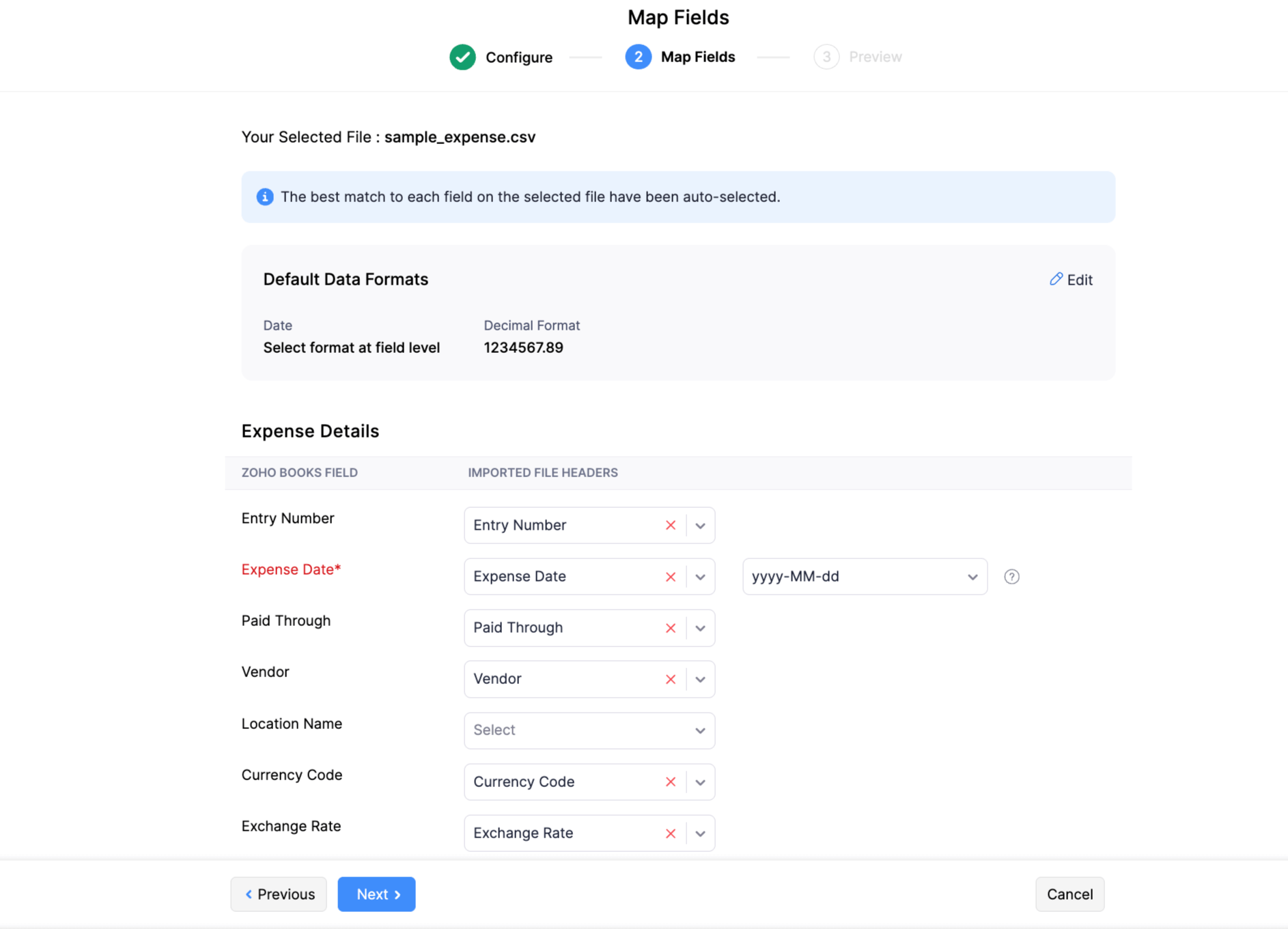
Task: Select the Map Fields step
Action: pyautogui.click(x=680, y=57)
